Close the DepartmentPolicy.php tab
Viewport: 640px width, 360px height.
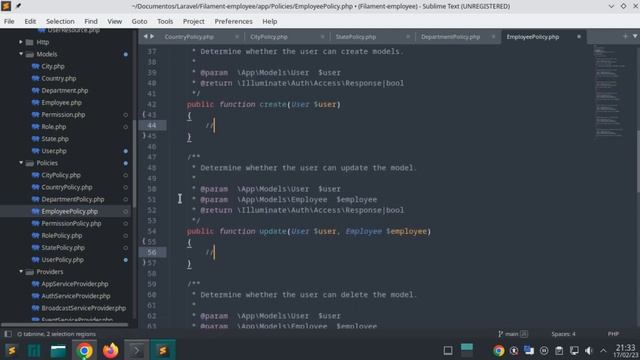493,37
